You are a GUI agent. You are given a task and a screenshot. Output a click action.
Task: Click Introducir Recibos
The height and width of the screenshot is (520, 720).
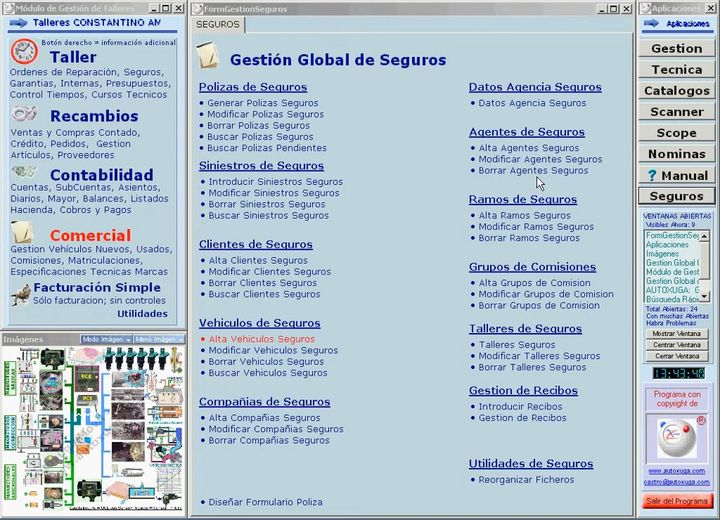click(x=520, y=407)
